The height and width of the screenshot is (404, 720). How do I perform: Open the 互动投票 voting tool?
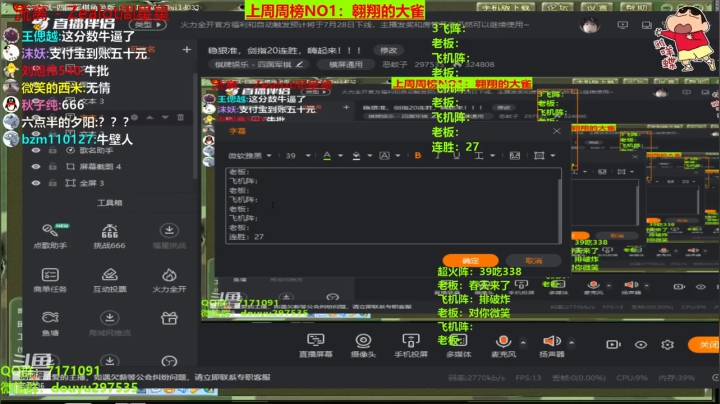[x=109, y=280]
